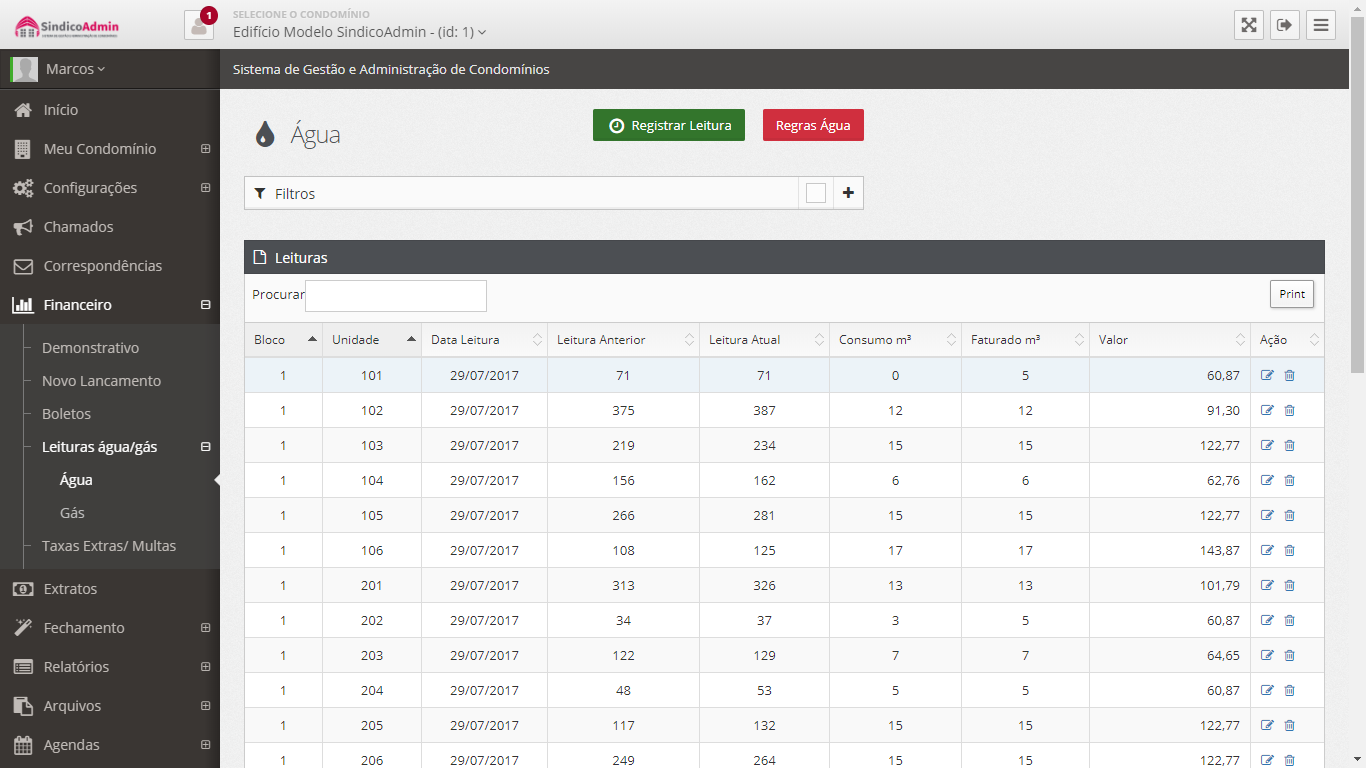The width and height of the screenshot is (1366, 768).
Task: Select Demonstrativo under Financeiro
Action: point(90,348)
